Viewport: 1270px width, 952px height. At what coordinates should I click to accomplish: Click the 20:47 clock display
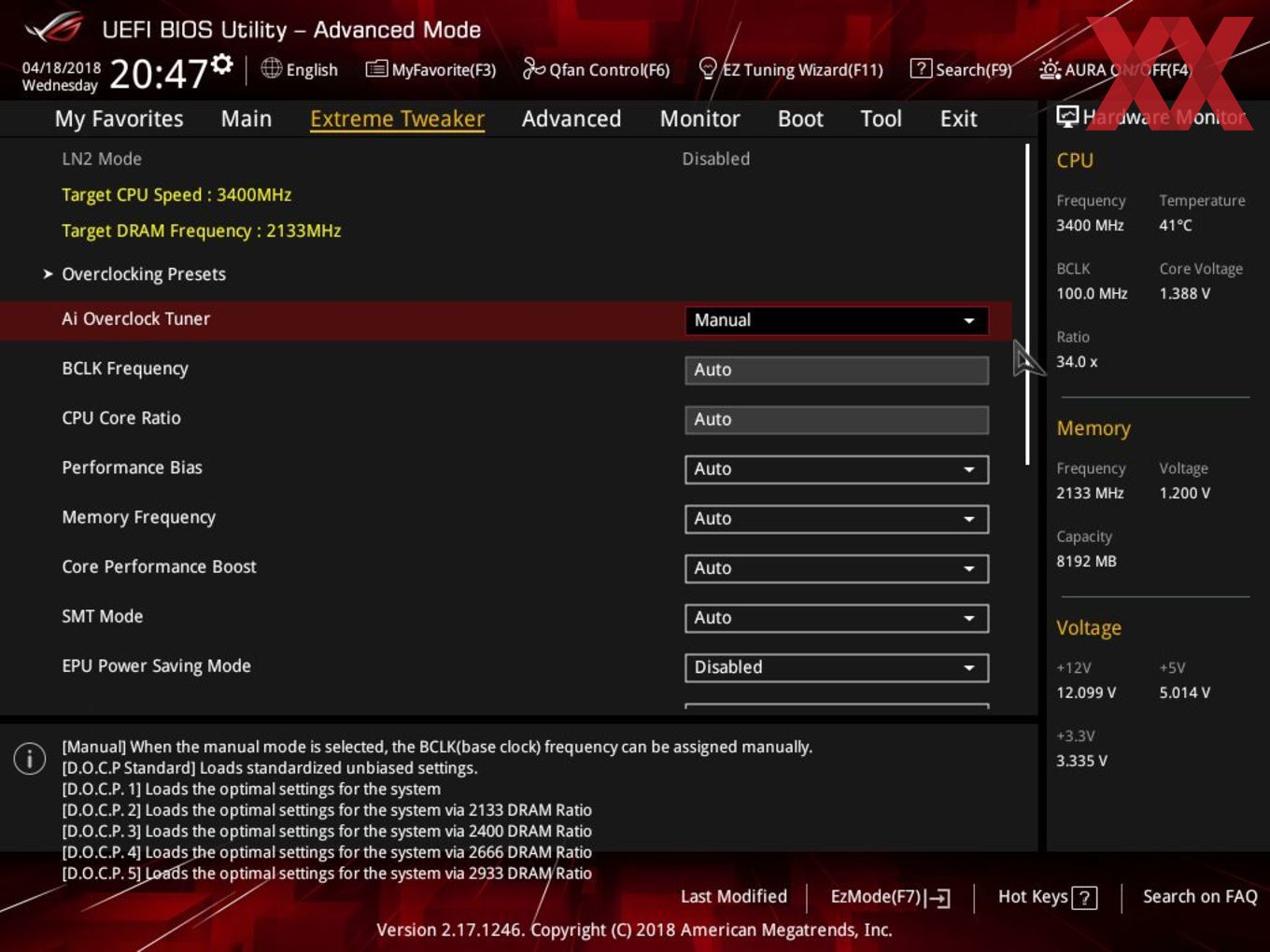(x=158, y=74)
